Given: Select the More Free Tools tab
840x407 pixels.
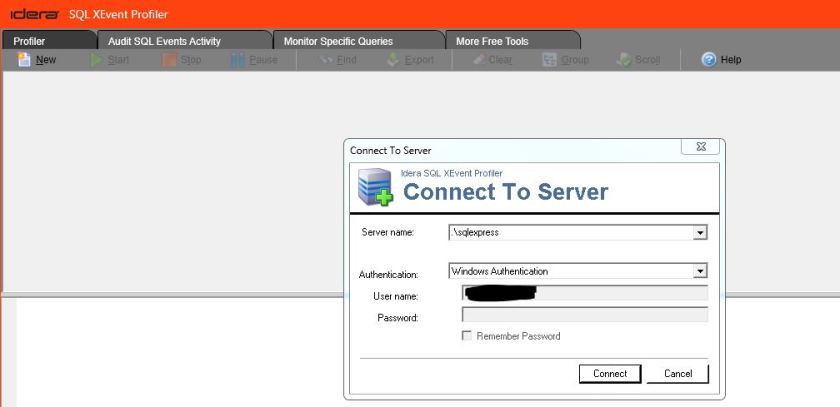Looking at the screenshot, I should coord(492,41).
